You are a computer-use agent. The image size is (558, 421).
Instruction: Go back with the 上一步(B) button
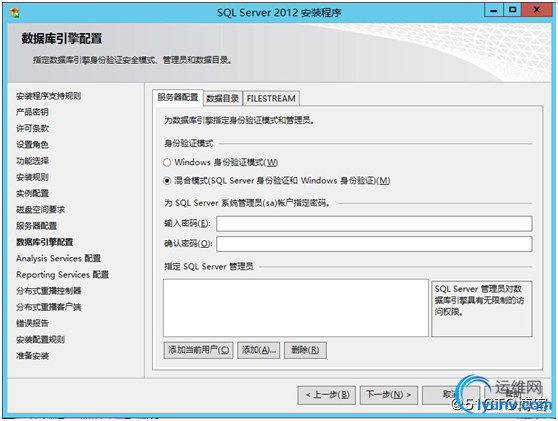[x=327, y=395]
